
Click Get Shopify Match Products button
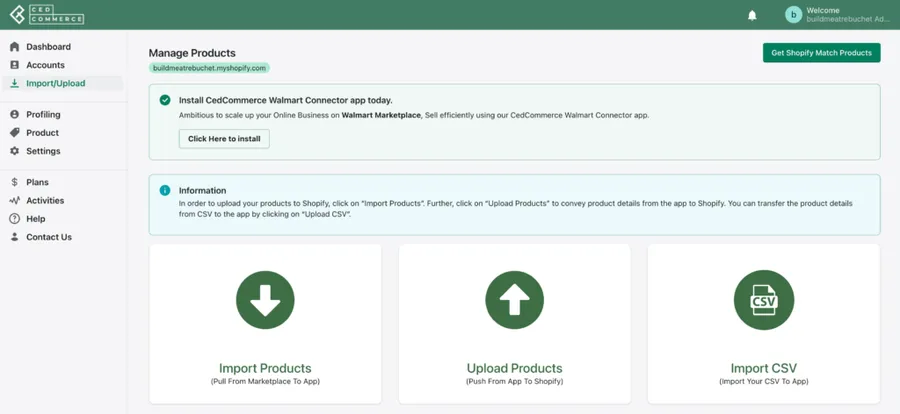821,52
